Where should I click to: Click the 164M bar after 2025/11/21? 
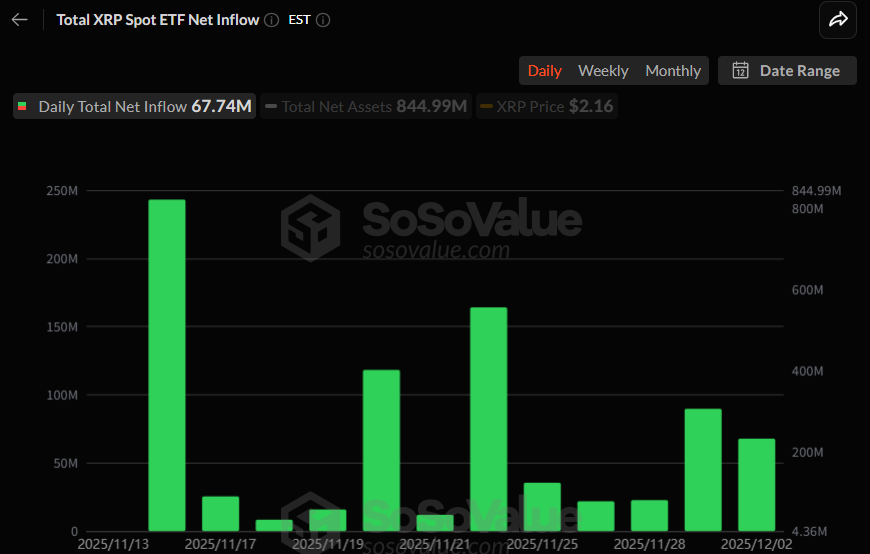click(489, 418)
